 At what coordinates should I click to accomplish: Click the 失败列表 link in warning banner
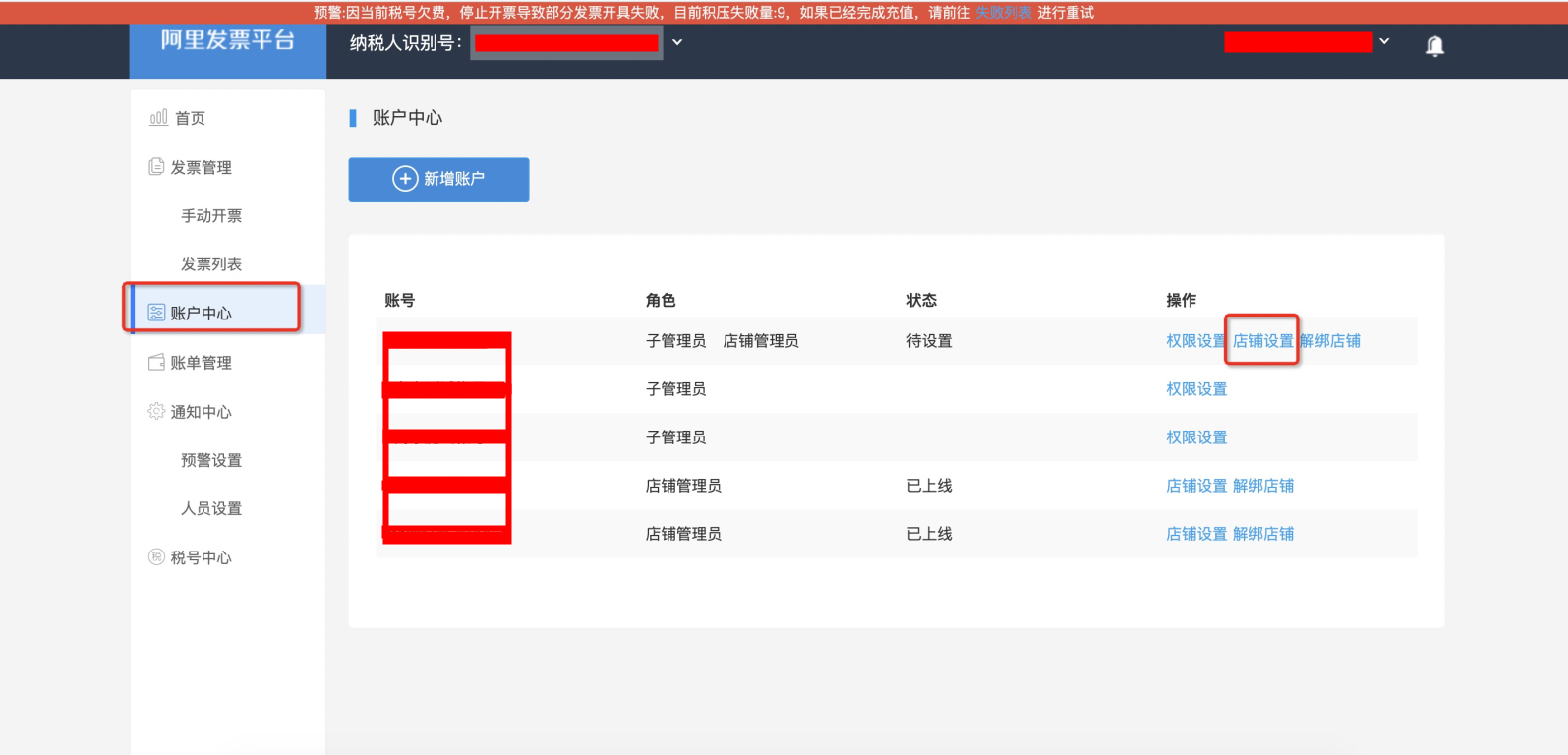click(1003, 13)
